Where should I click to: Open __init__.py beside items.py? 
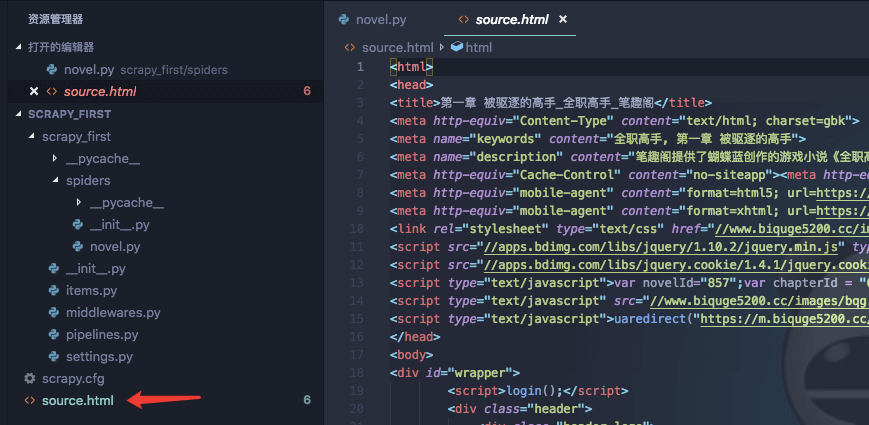[x=95, y=269]
